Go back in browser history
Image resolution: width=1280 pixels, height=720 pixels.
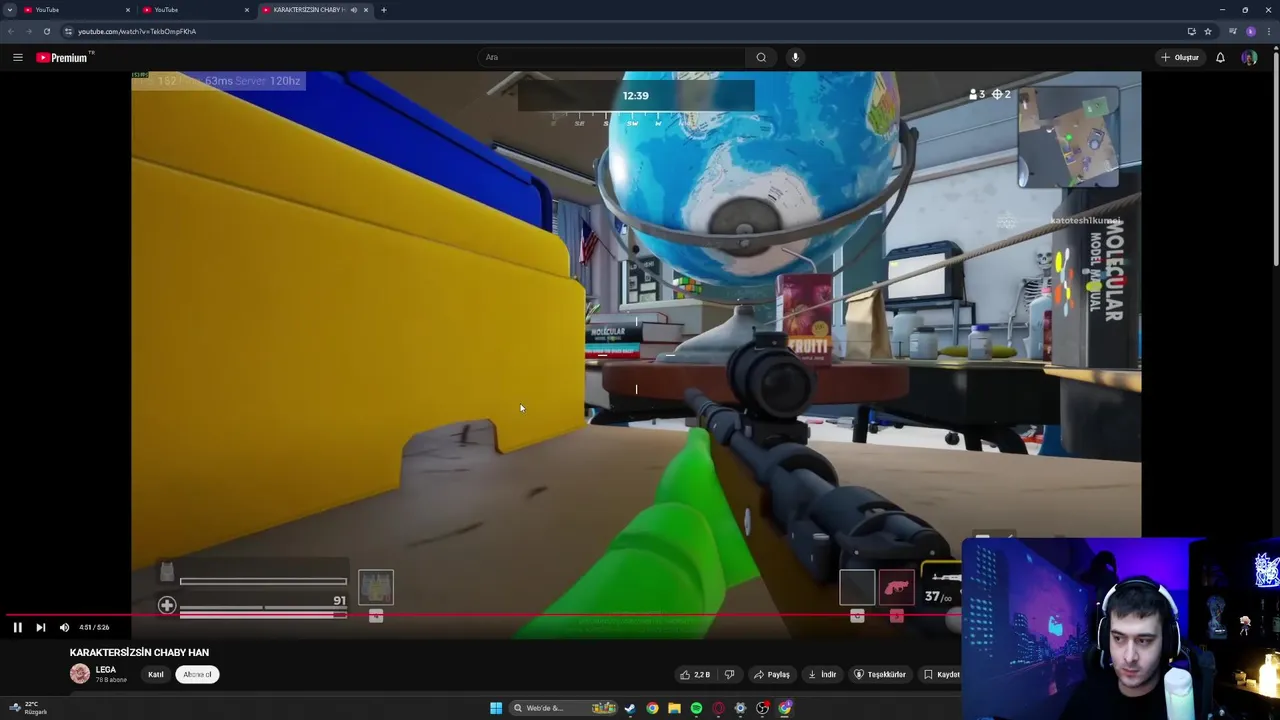click(x=10, y=31)
